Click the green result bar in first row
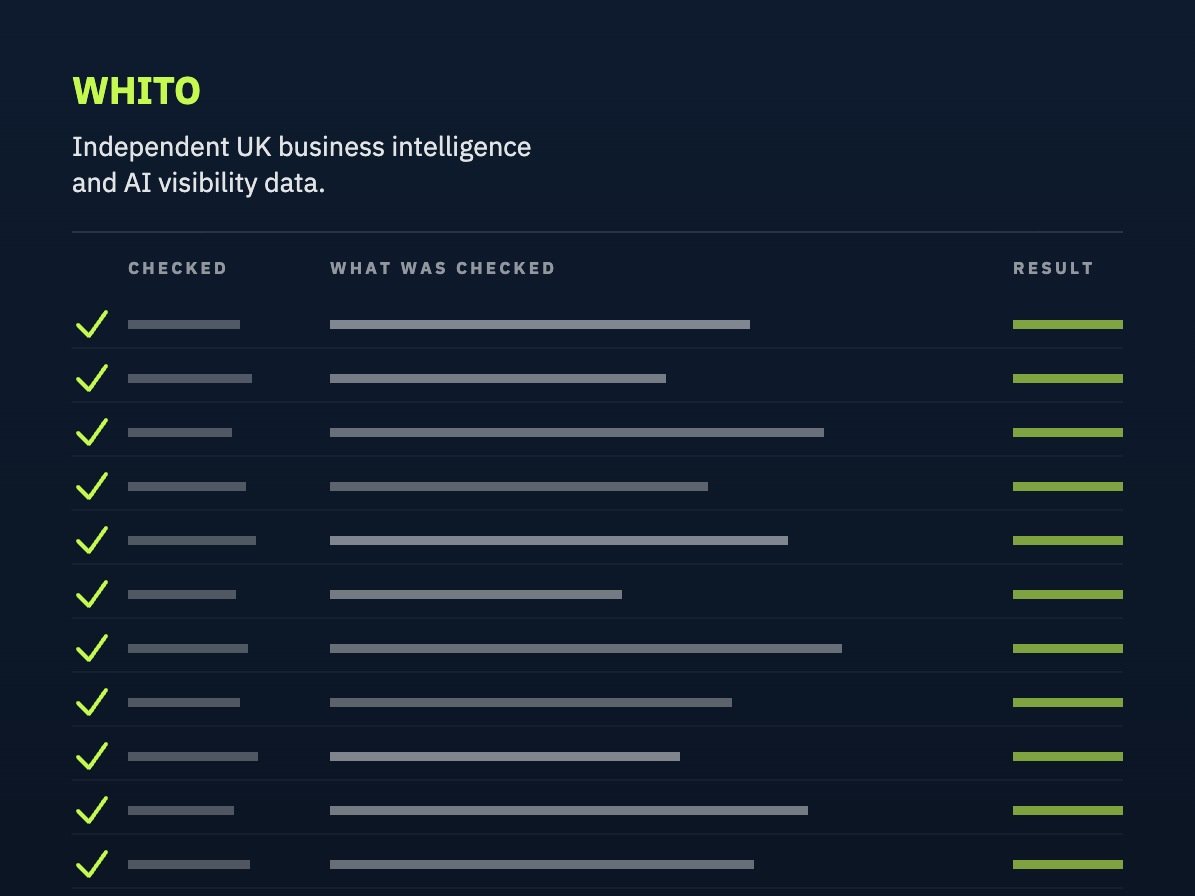Viewport: 1195px width, 896px height. click(1068, 325)
